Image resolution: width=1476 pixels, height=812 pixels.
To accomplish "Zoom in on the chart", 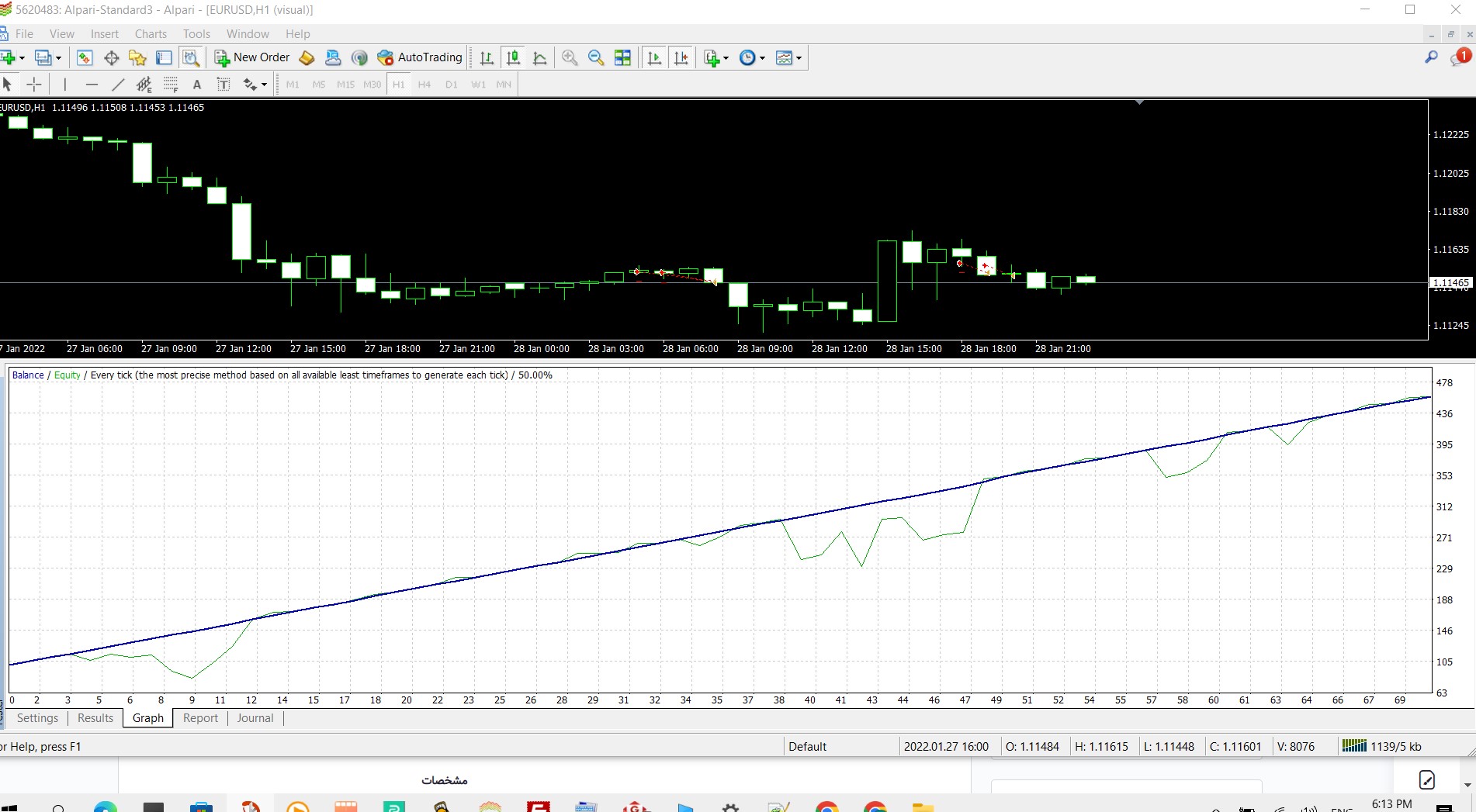I will 570,57.
